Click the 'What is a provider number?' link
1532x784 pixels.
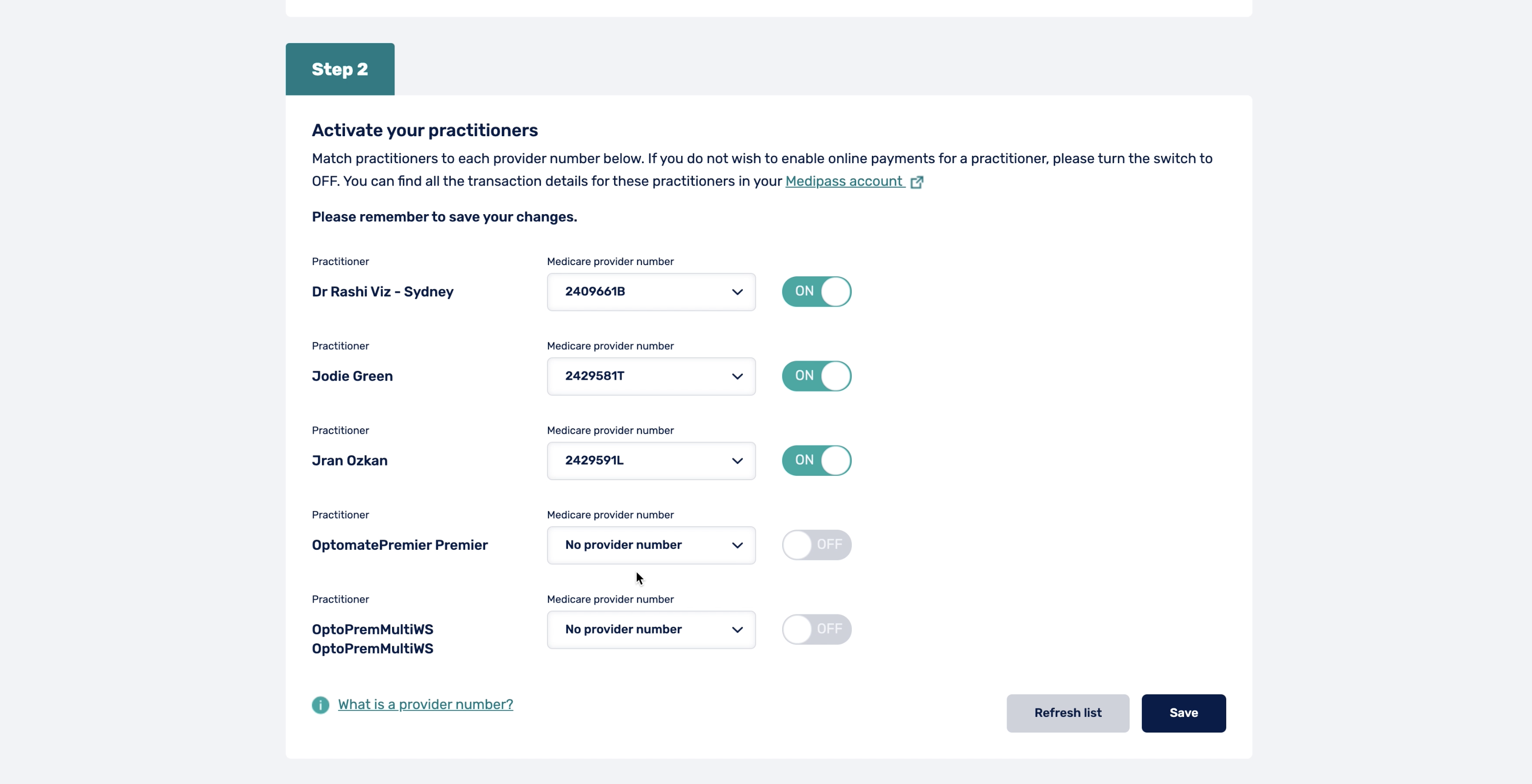click(425, 704)
